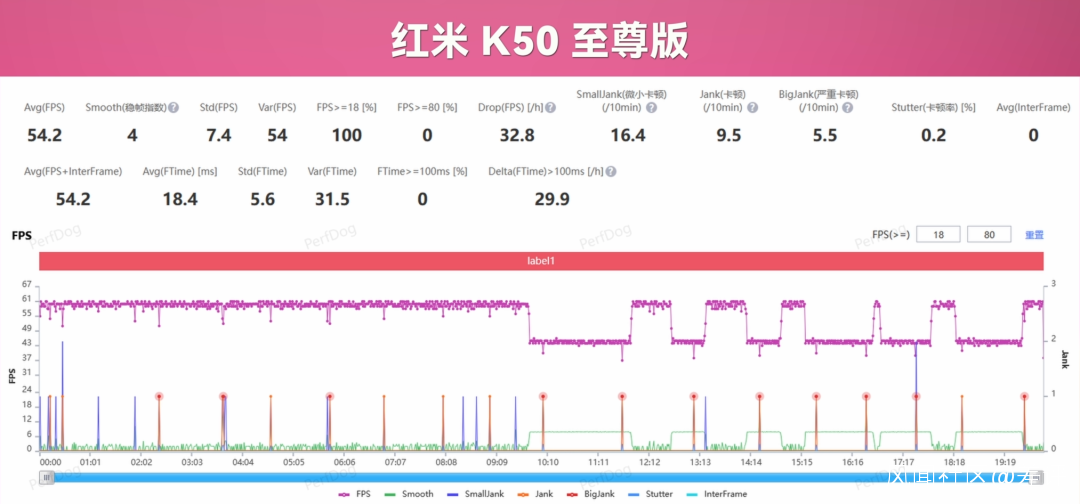The width and height of the screenshot is (1080, 504).
Task: Open help icon under Jank(卡顿)
Action: pos(753,108)
